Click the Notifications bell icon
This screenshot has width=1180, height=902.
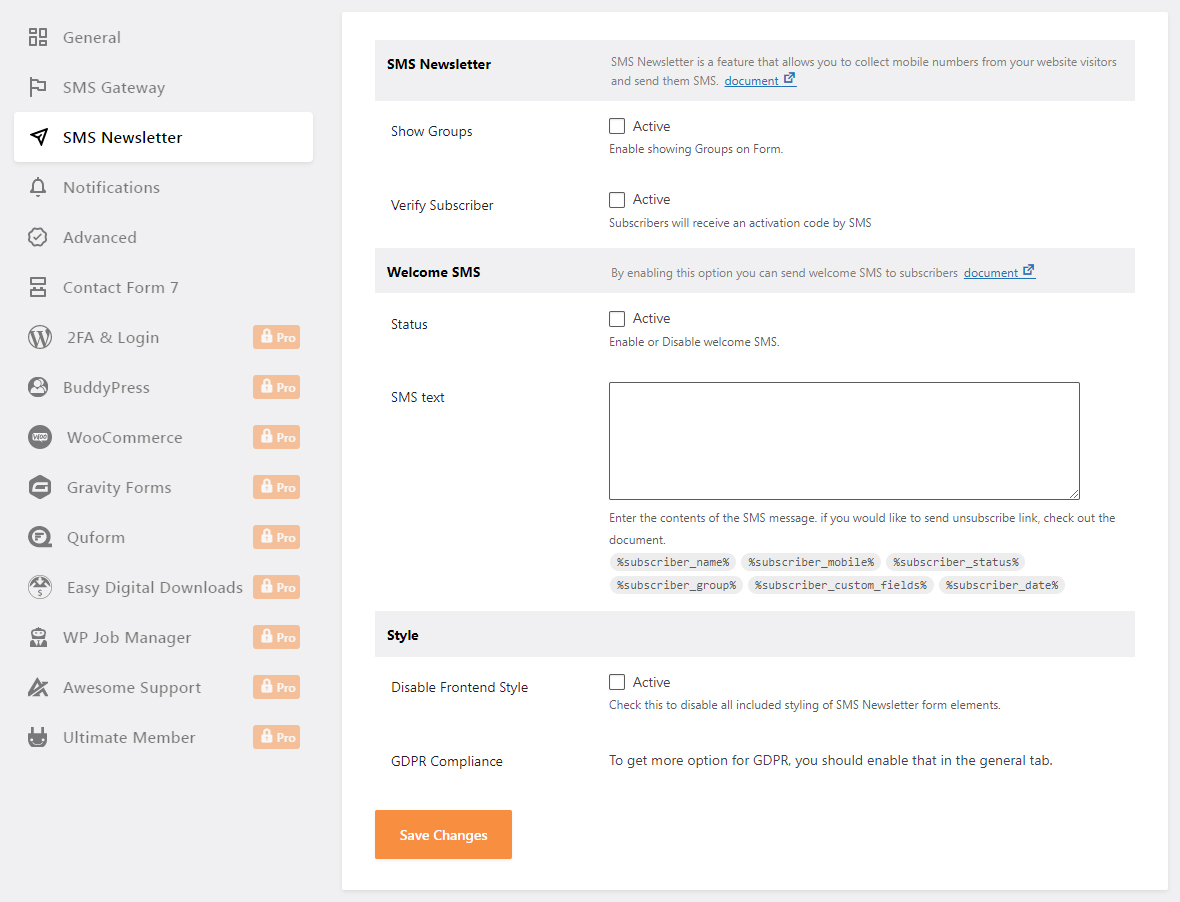(38, 188)
